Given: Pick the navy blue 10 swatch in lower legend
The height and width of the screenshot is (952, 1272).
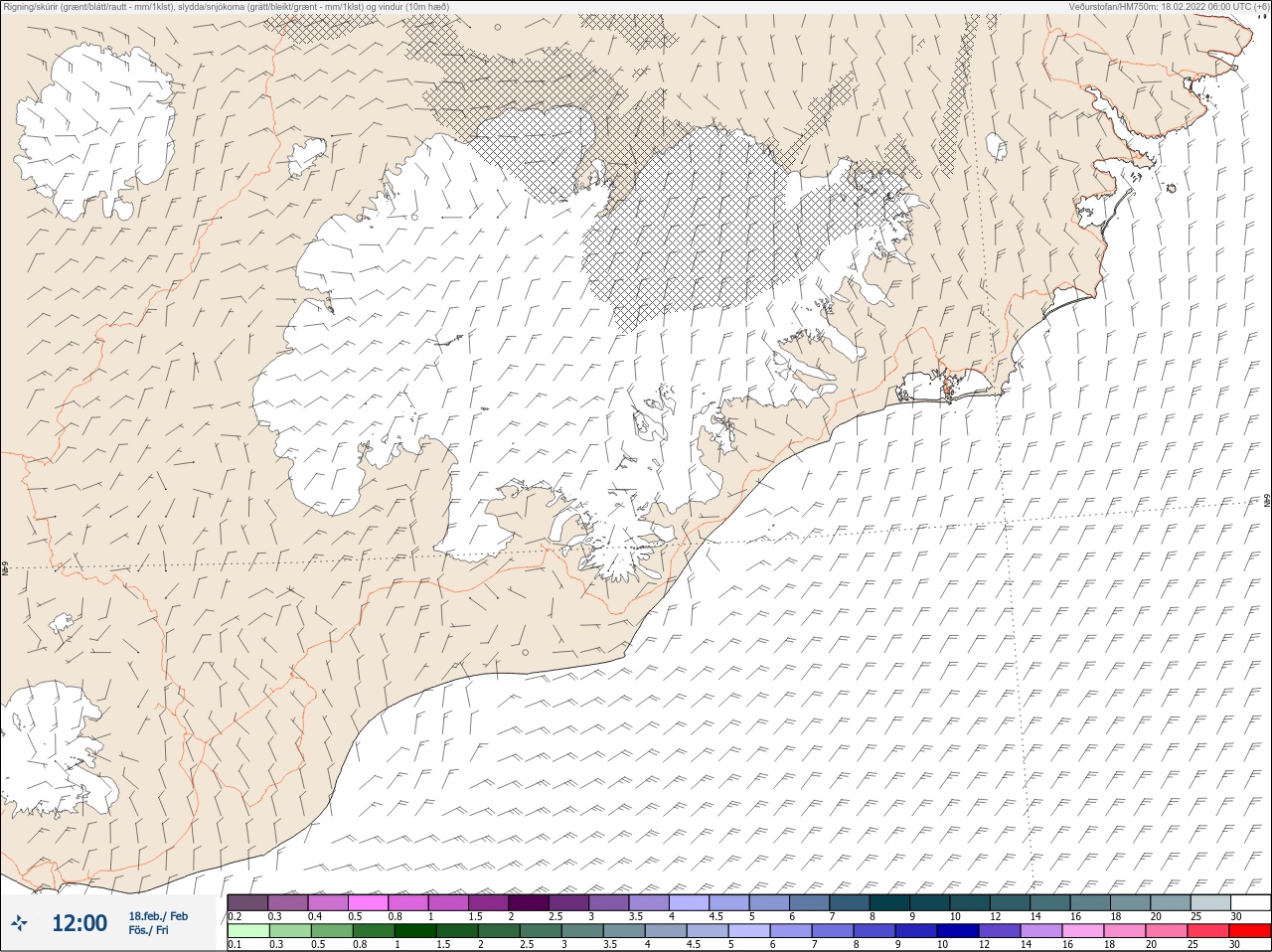Looking at the screenshot, I should tap(957, 931).
